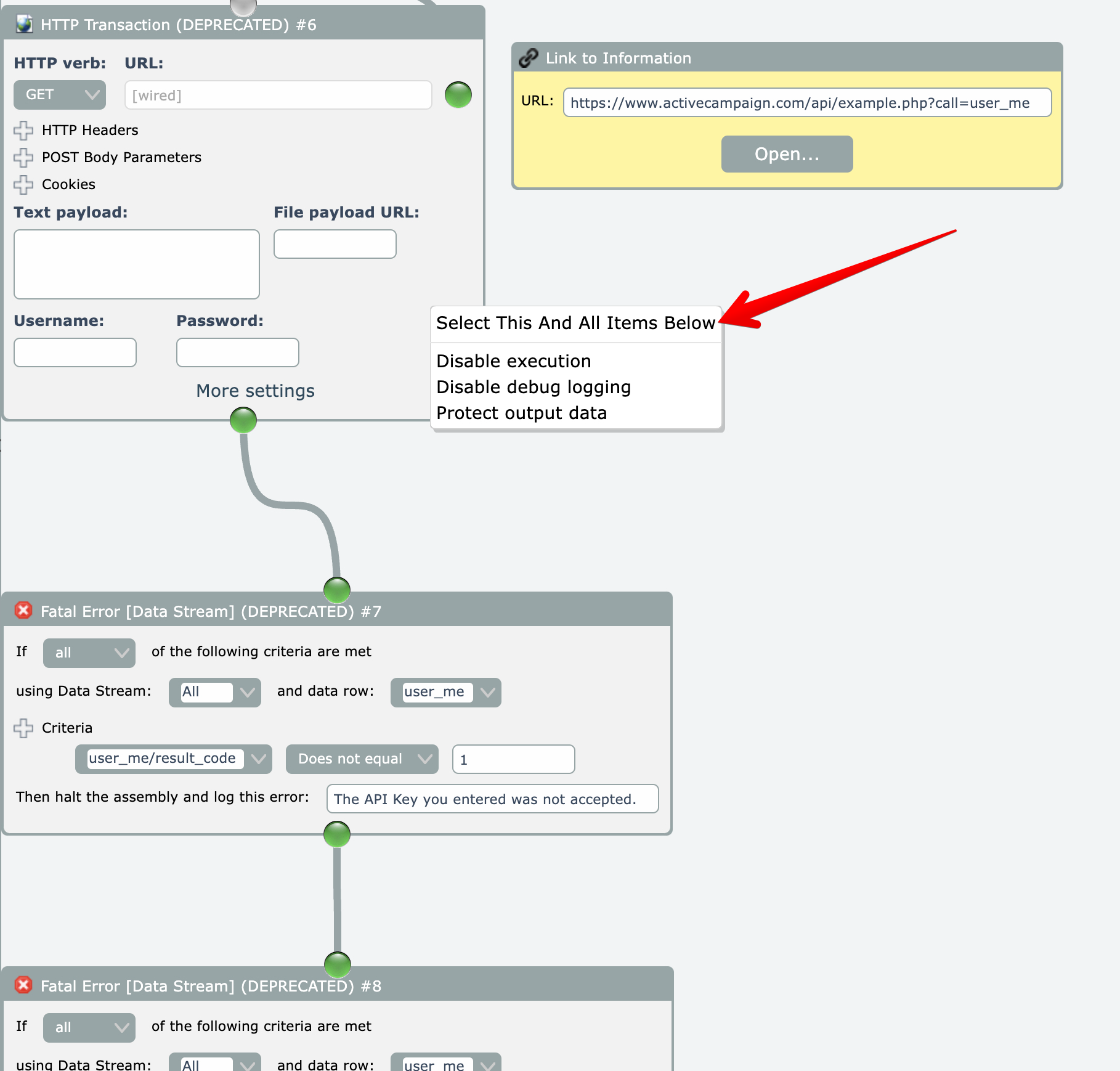This screenshot has width=1120, height=1071.
Task: Expand the POST Body Parameters section
Action: point(23,157)
